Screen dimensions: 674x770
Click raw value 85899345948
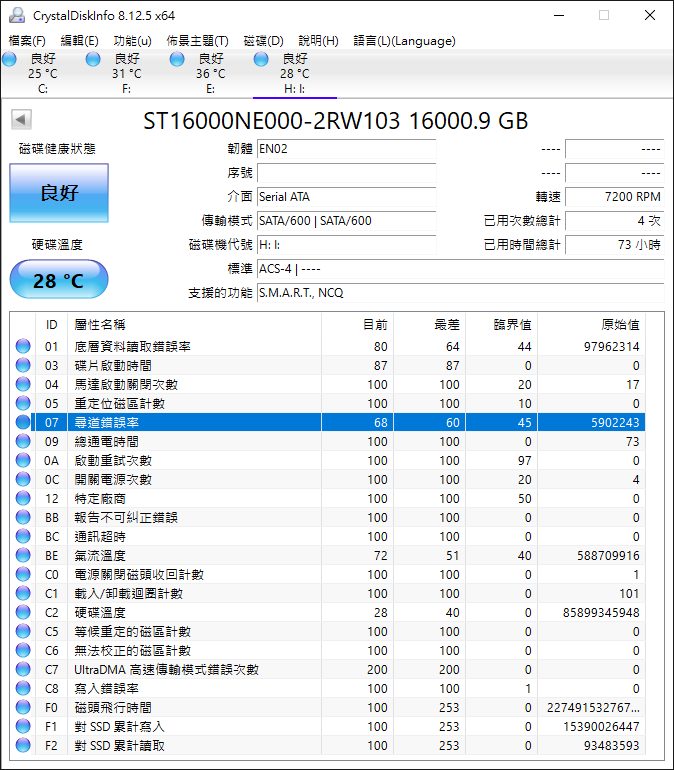(601, 613)
